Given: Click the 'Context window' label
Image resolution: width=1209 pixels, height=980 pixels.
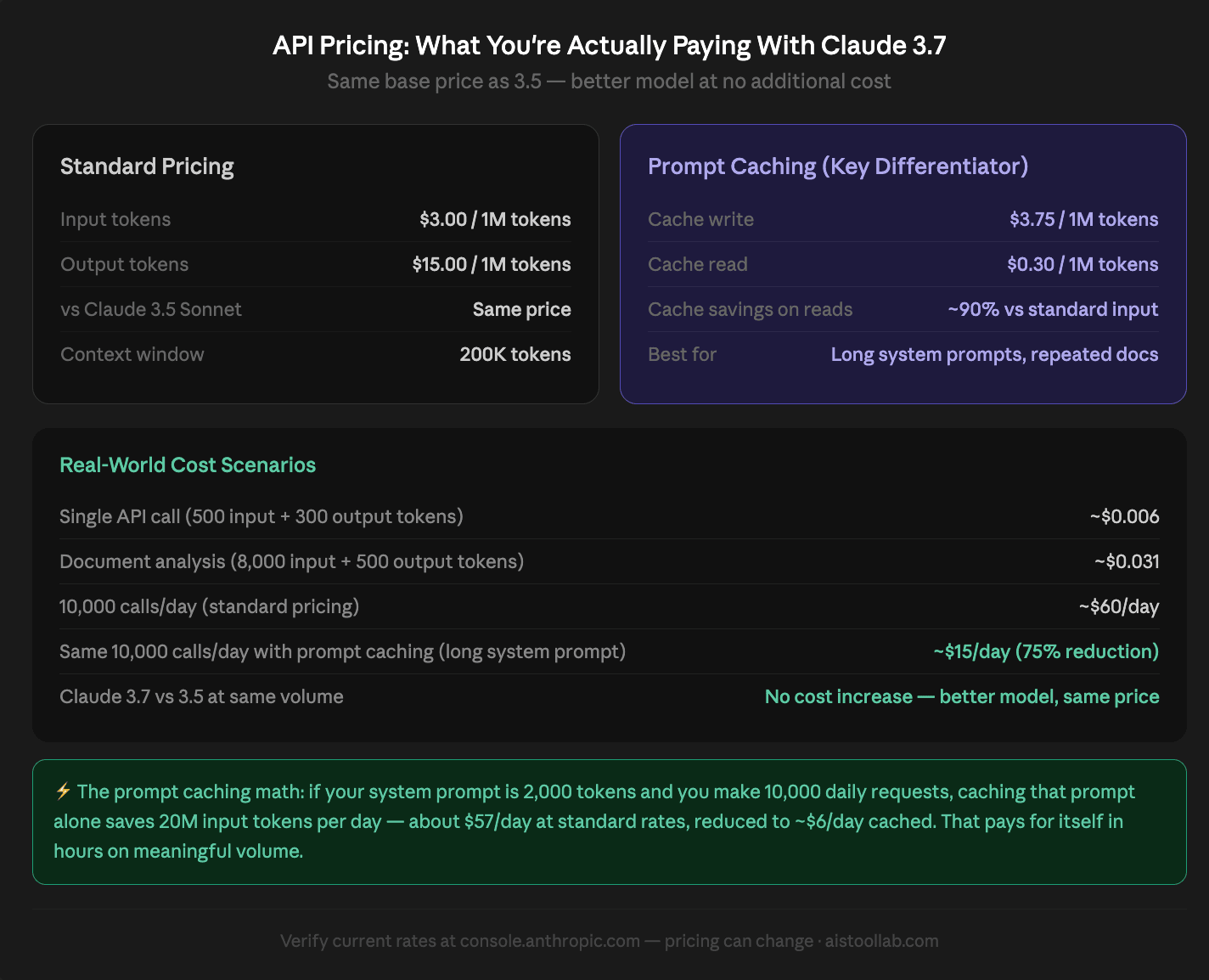Looking at the screenshot, I should click(x=132, y=354).
